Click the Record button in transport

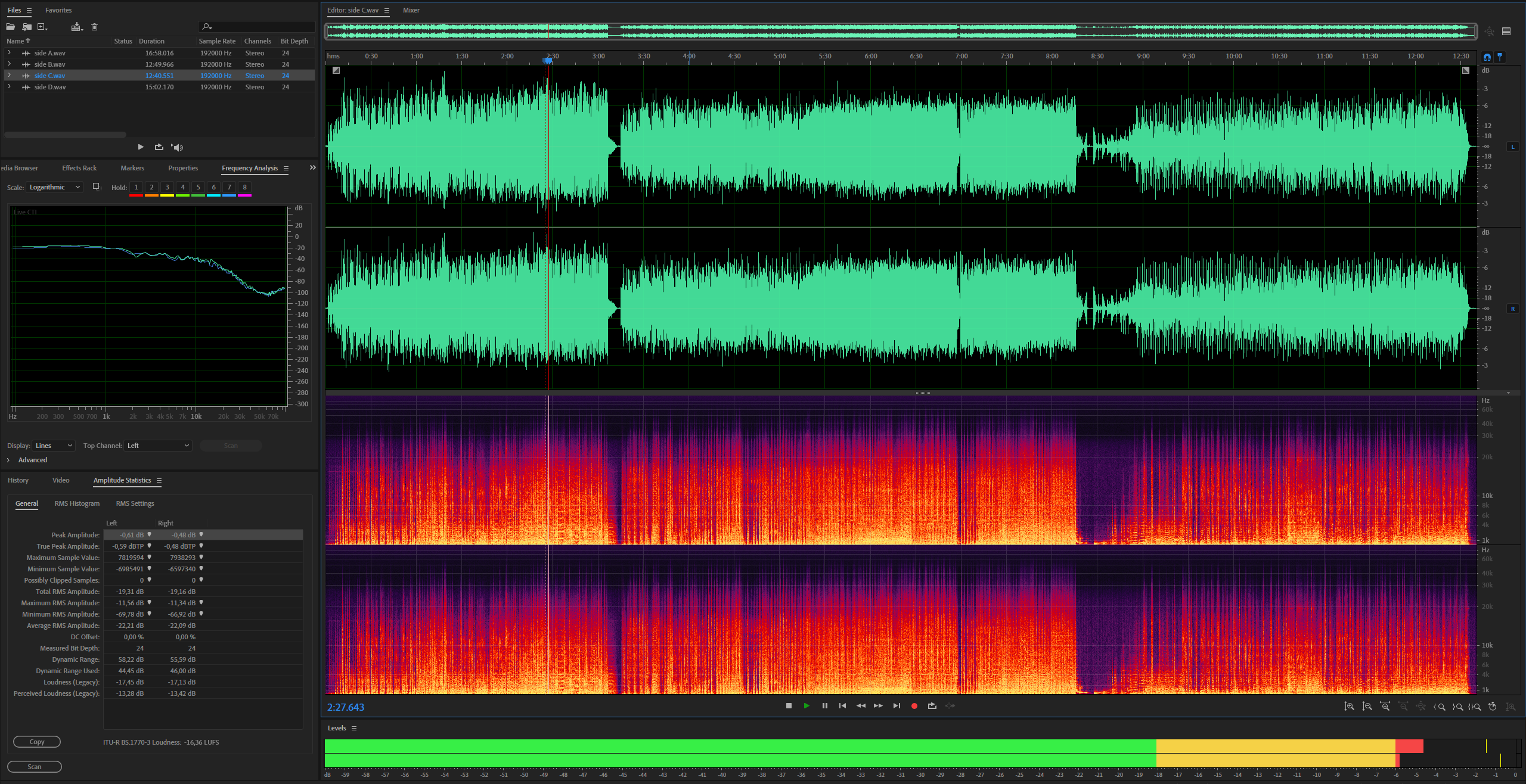(914, 706)
